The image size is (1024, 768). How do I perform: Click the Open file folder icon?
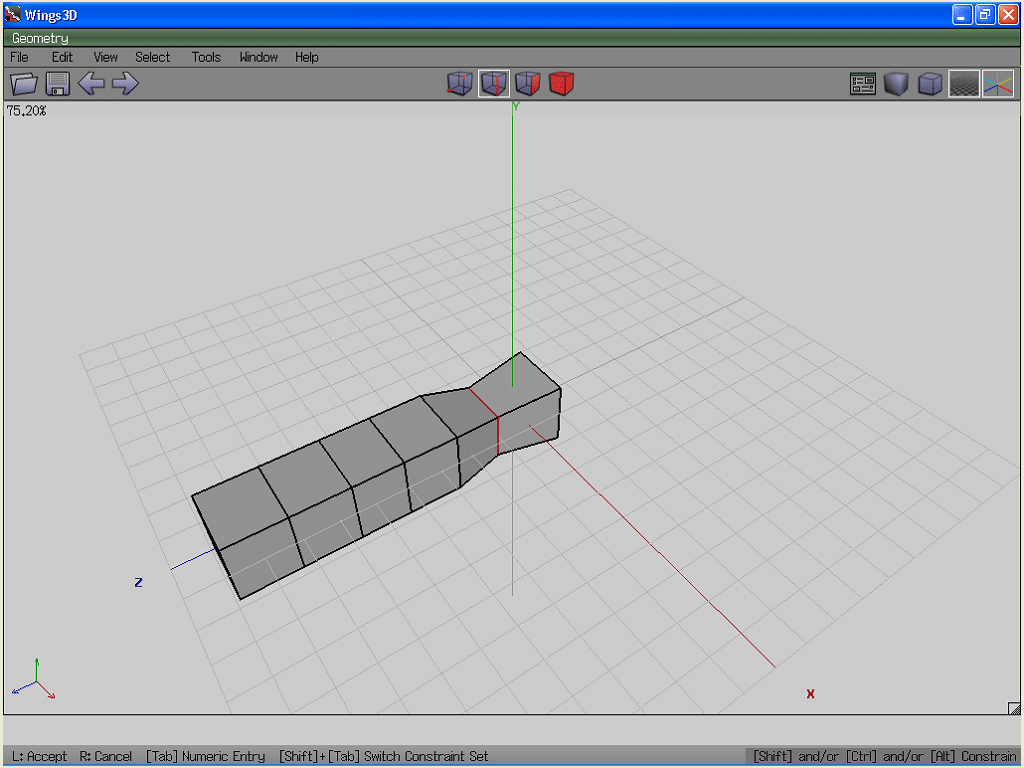(23, 84)
